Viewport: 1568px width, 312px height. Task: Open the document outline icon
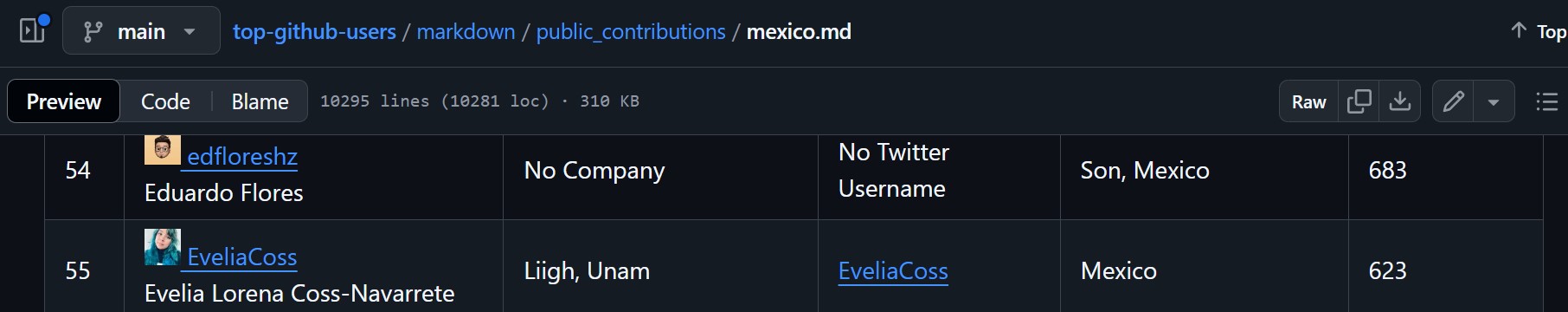[x=1546, y=101]
